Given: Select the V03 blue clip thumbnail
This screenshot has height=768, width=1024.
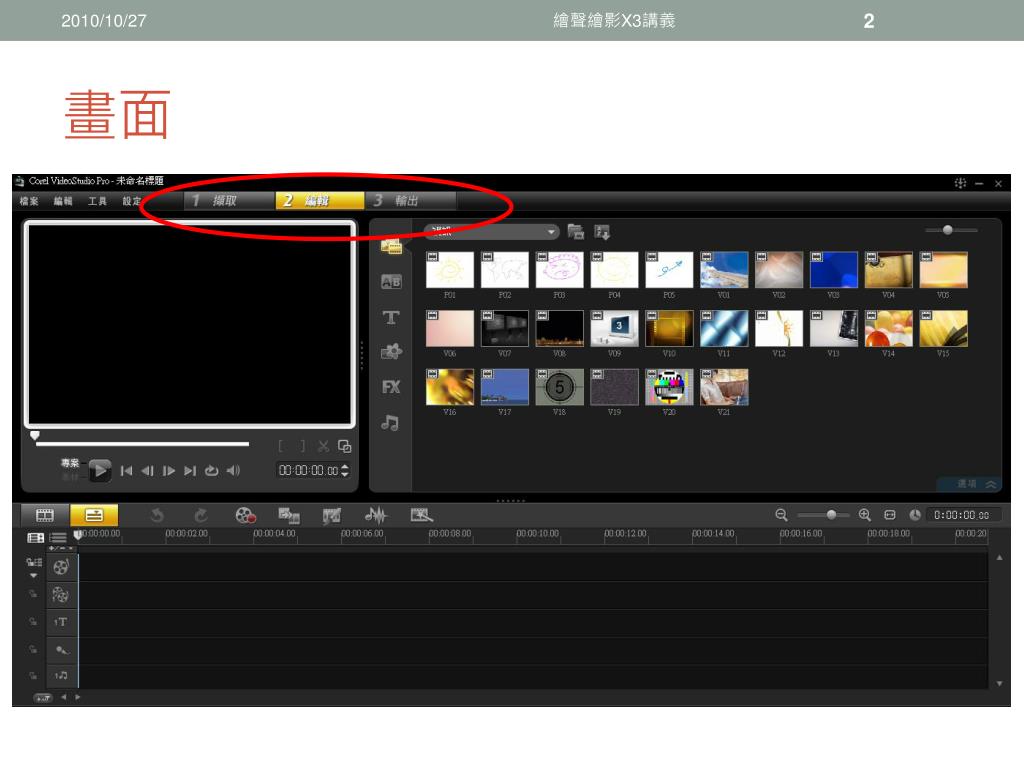Looking at the screenshot, I should [x=833, y=270].
